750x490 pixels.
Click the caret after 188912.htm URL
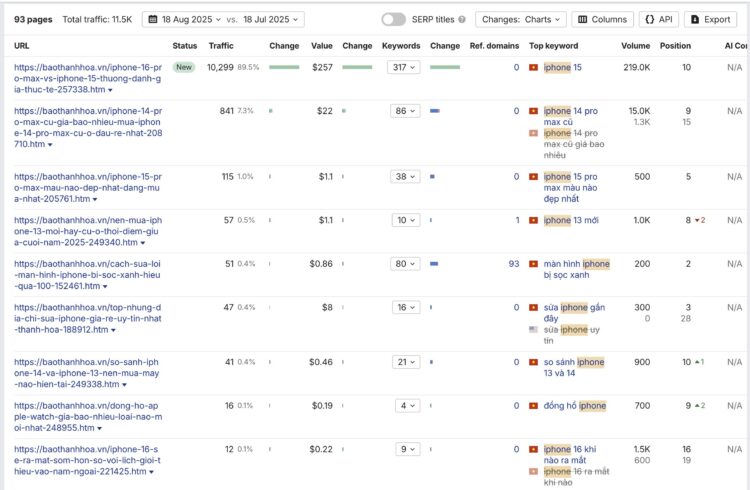113,330
